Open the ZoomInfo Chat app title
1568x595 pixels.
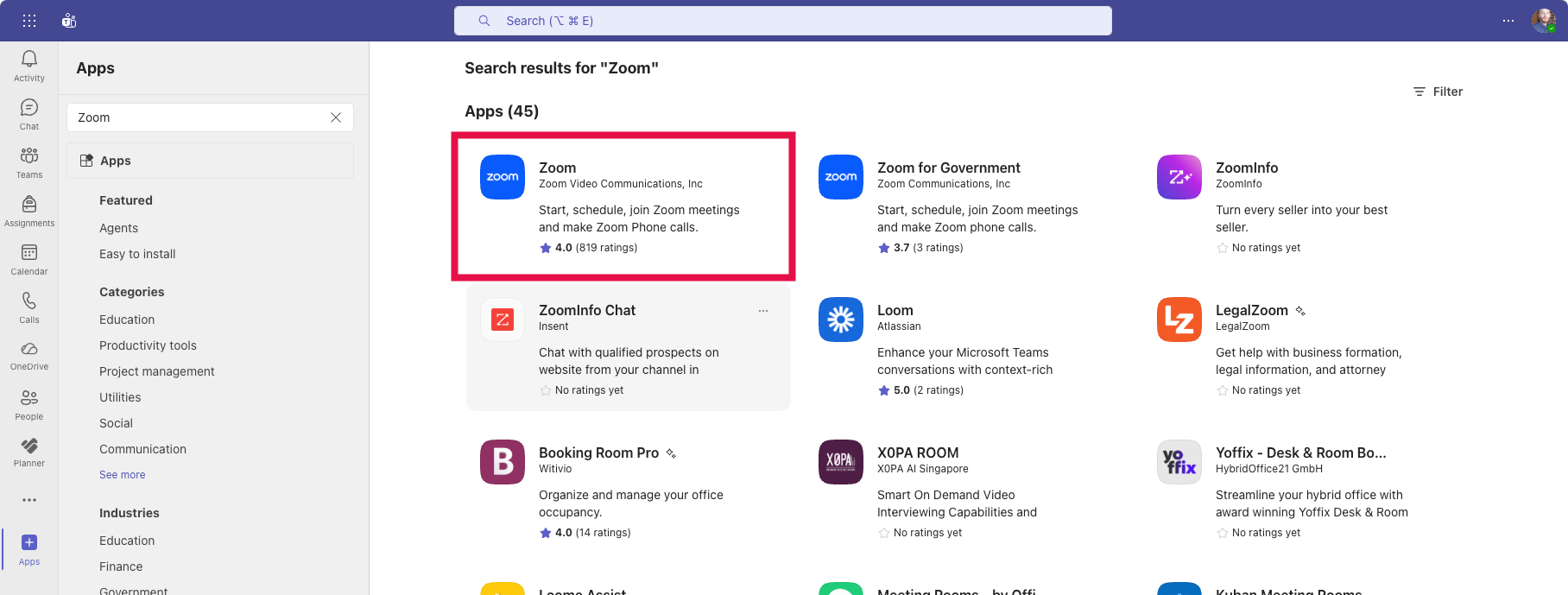pos(587,310)
